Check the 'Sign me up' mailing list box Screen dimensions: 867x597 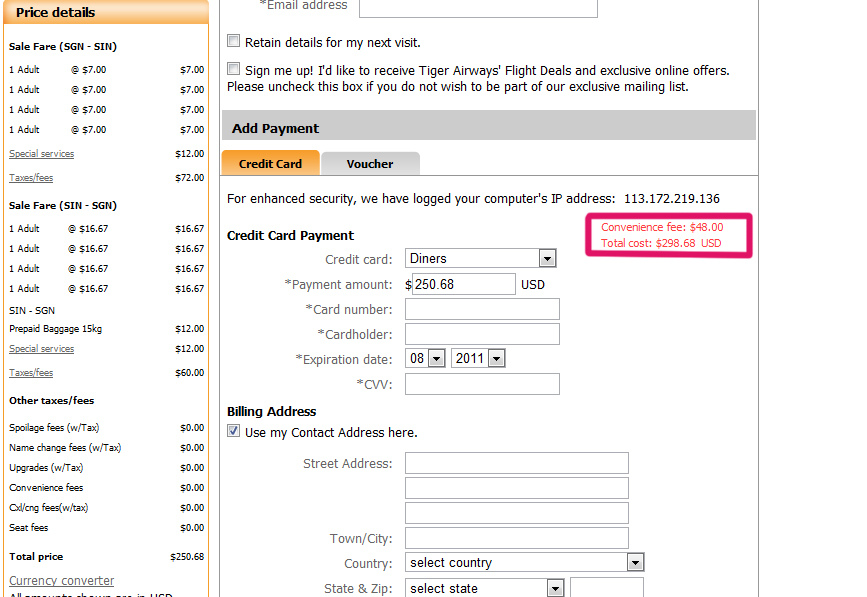point(234,69)
